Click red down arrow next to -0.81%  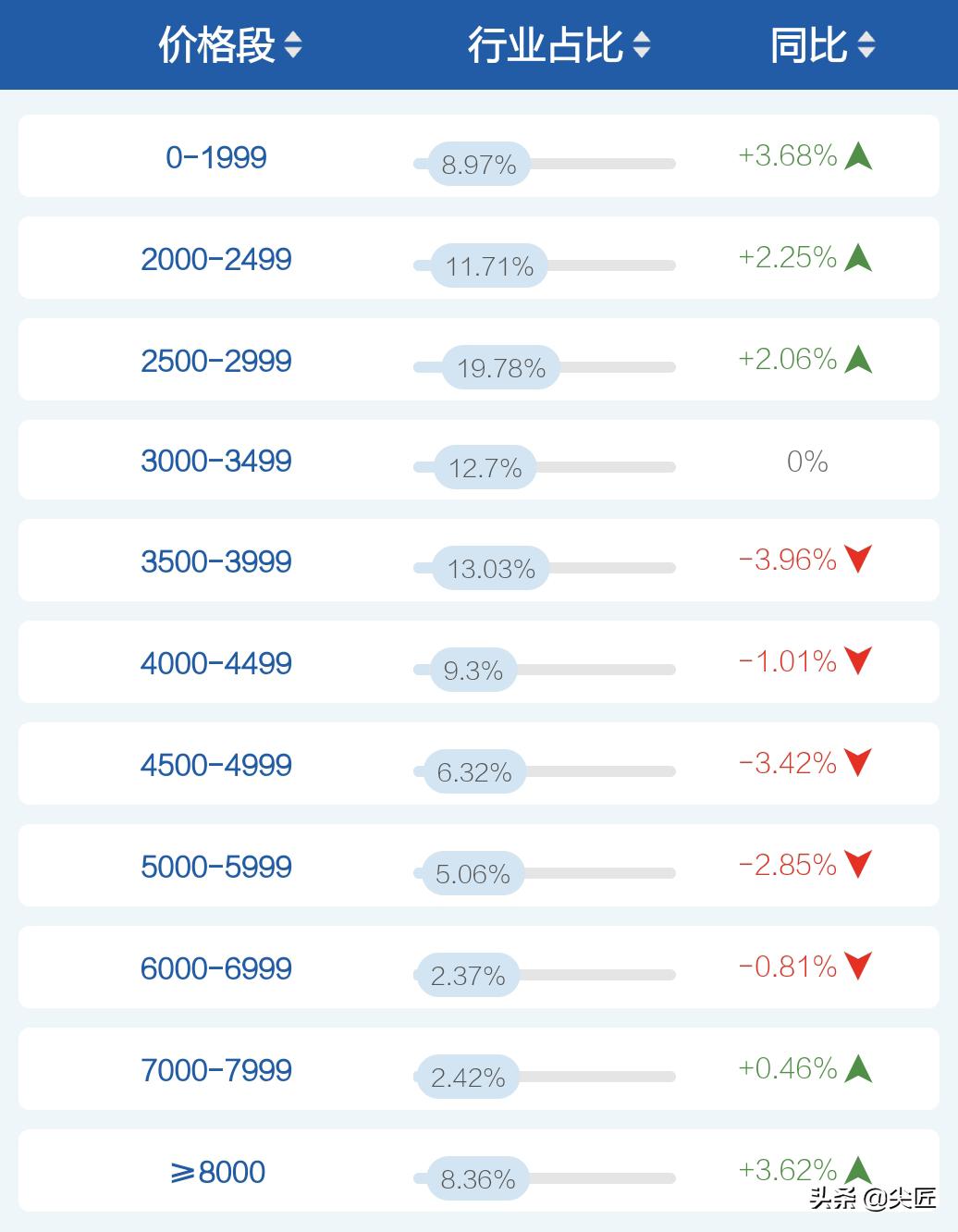[x=858, y=967]
